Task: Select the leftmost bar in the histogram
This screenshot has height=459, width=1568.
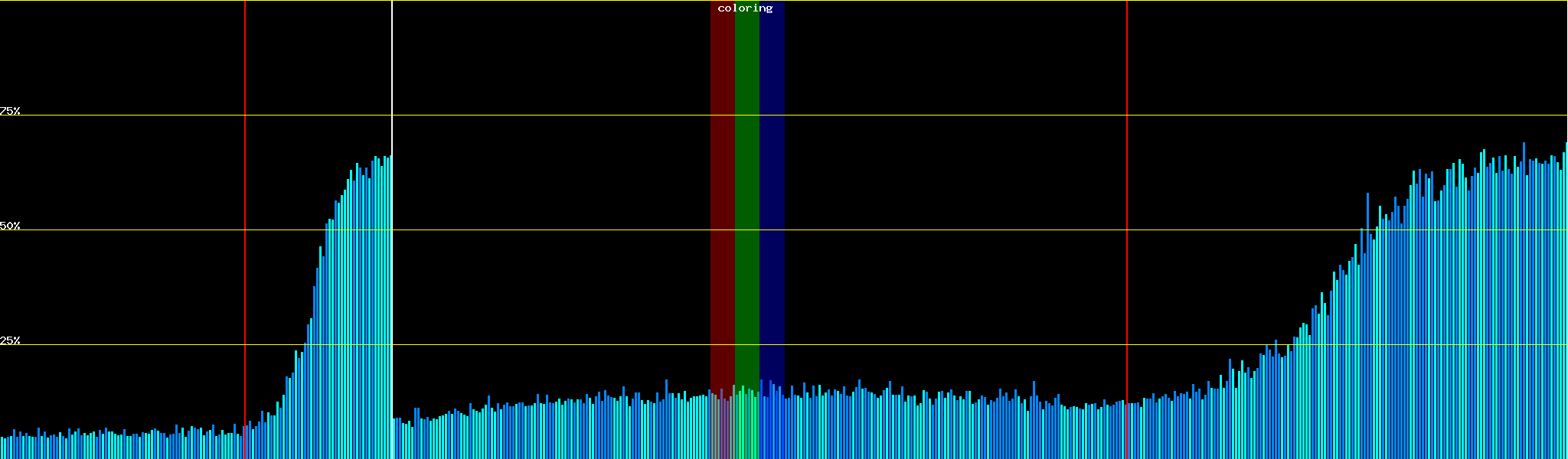Action: (2, 448)
